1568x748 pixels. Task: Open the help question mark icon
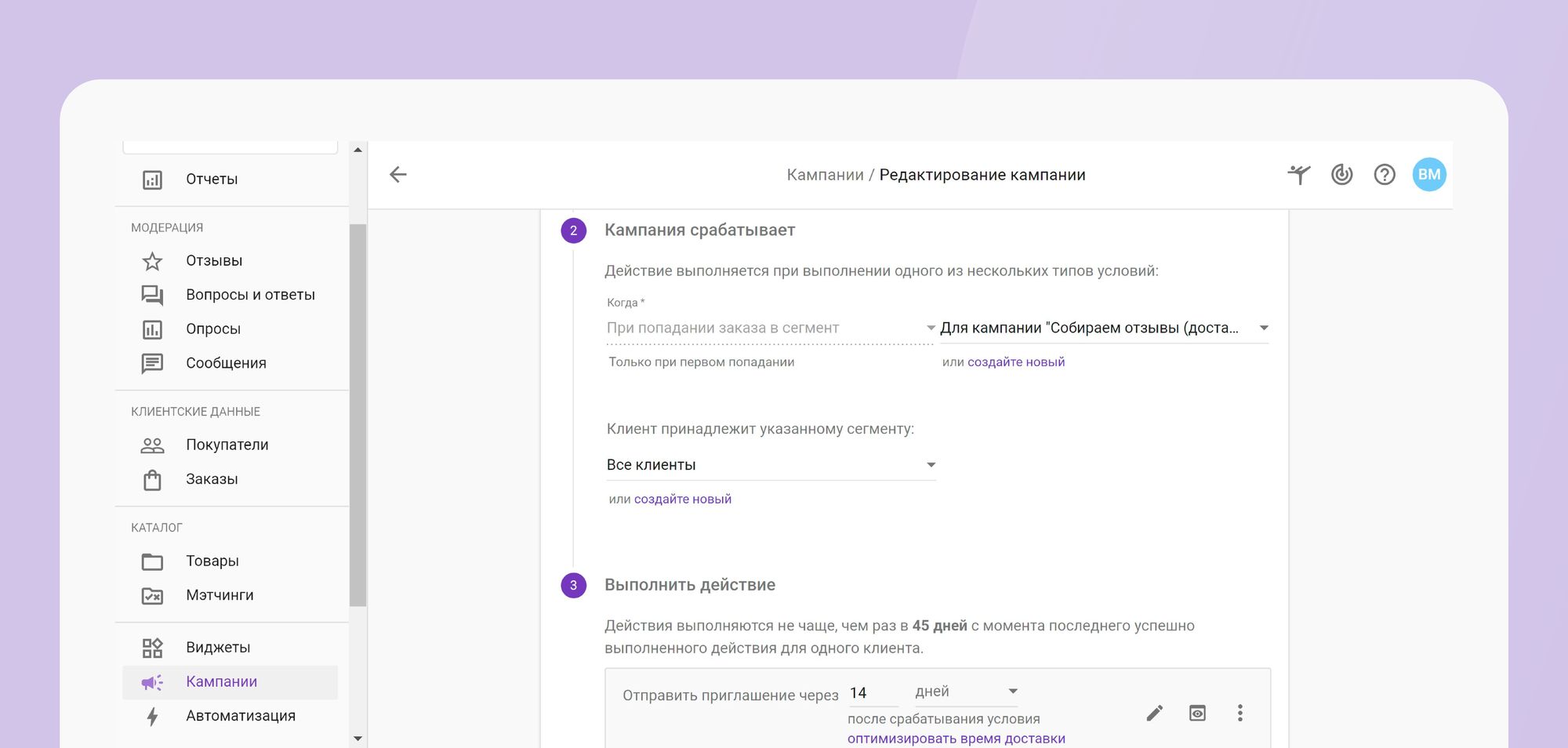pos(1385,175)
